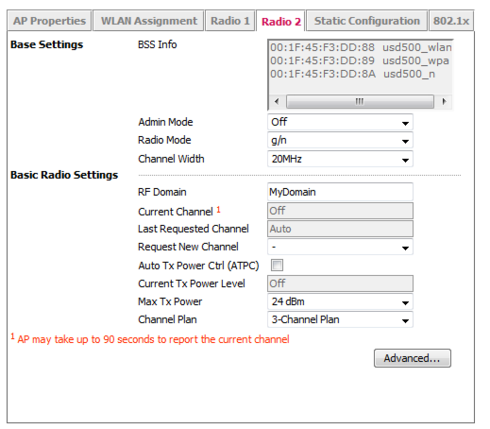
Task: Switch to the AP Properties tab
Action: pyautogui.click(x=49, y=21)
